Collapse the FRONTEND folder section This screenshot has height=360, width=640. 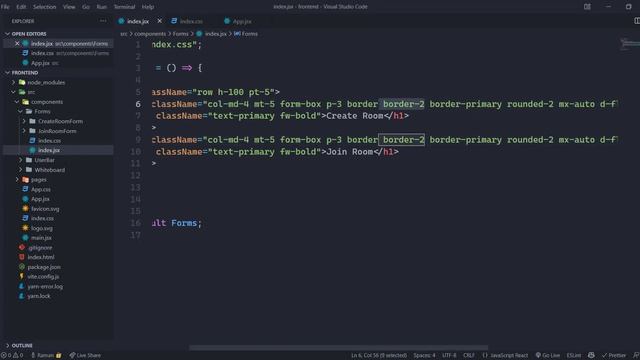(x=24, y=73)
